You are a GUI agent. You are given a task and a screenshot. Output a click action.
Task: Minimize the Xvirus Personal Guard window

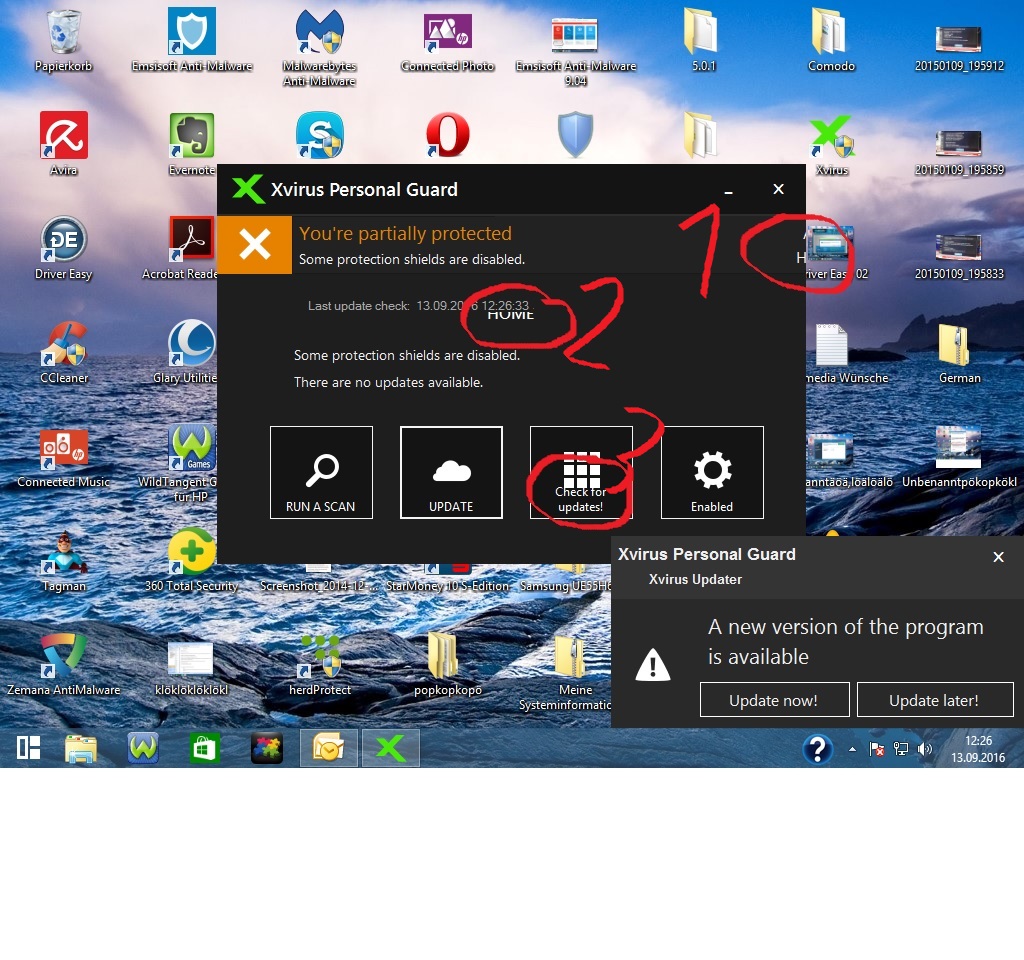(x=728, y=190)
